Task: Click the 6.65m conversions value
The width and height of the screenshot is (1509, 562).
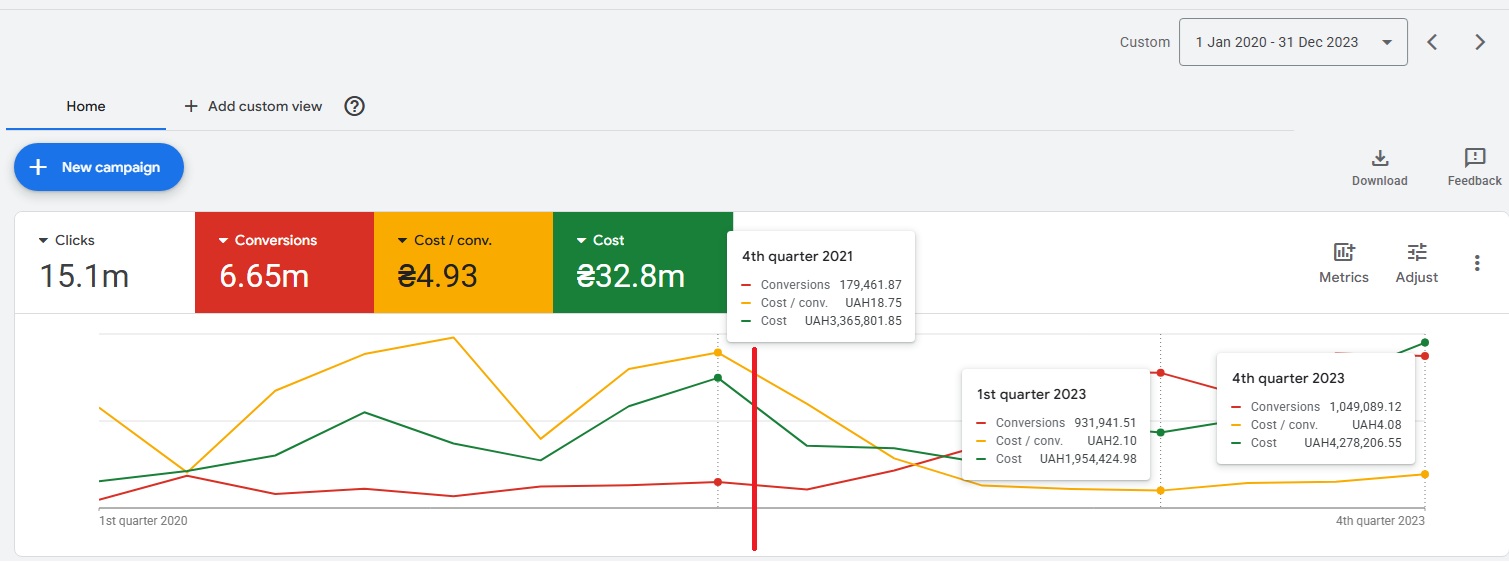Action: [264, 276]
